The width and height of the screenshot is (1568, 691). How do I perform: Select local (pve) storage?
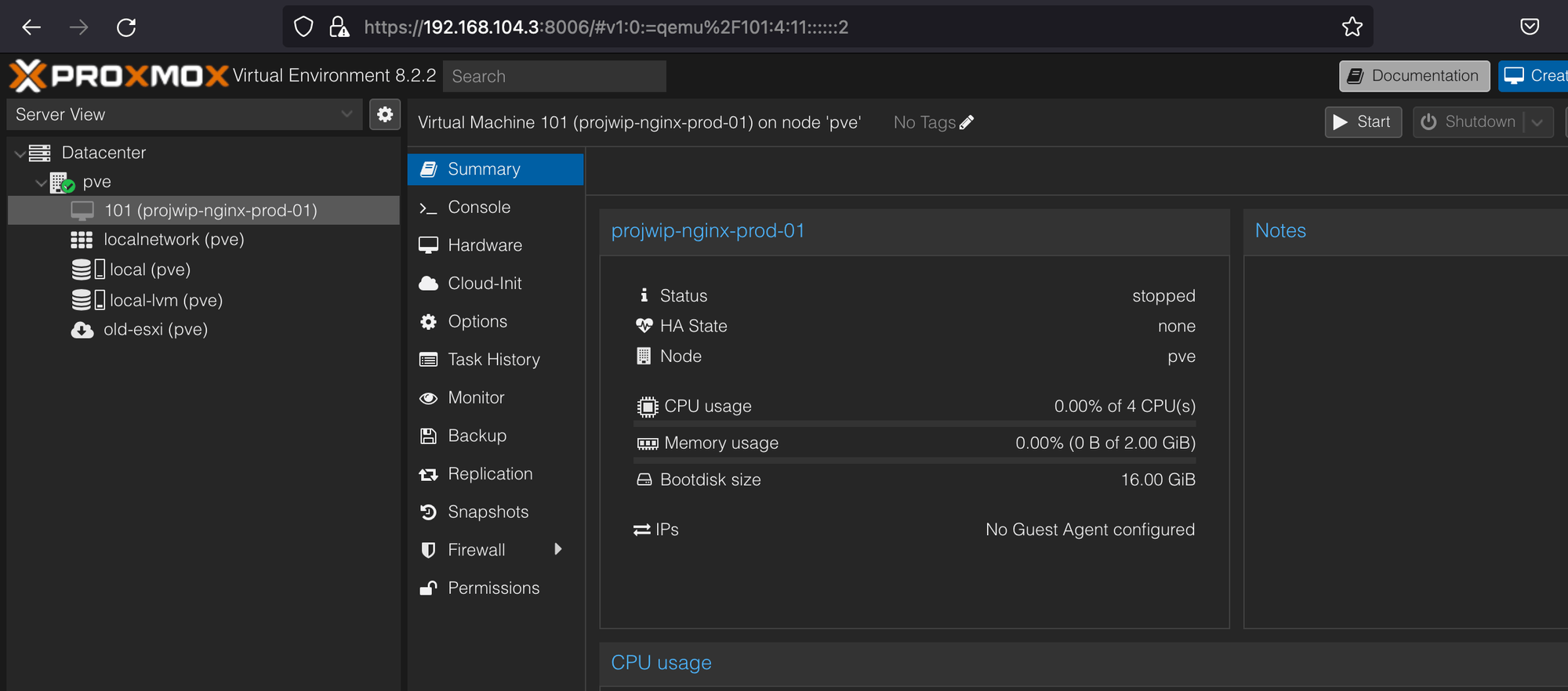coord(151,270)
